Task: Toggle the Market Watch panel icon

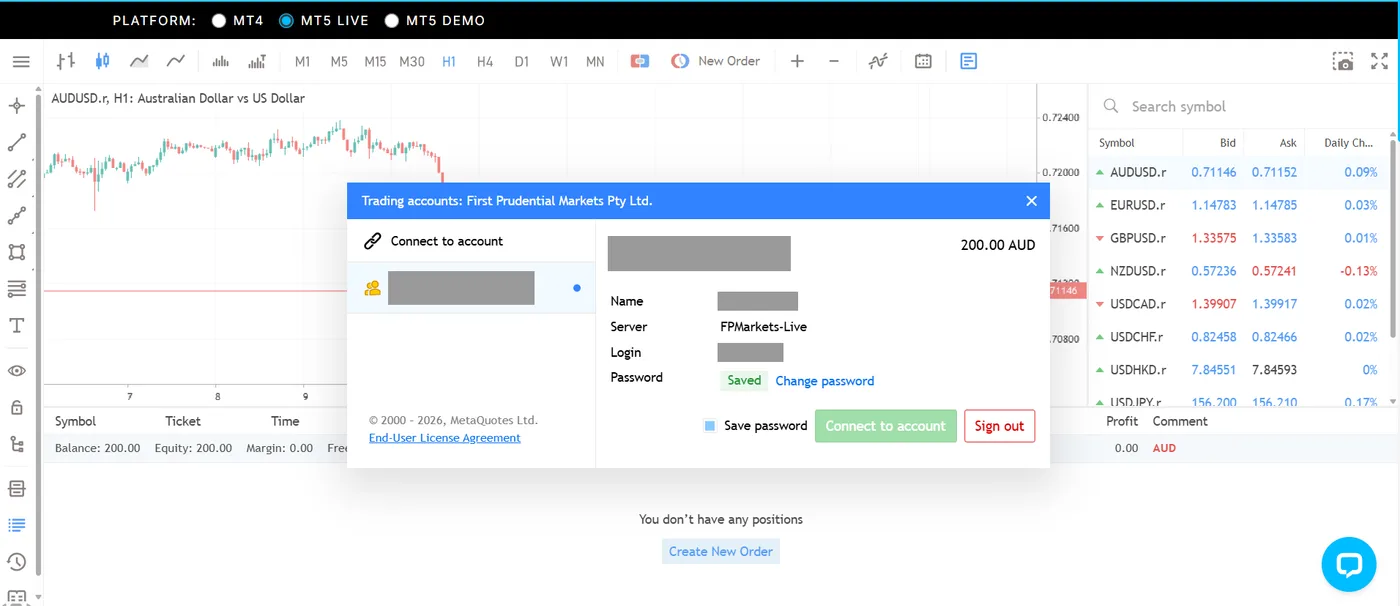Action: click(x=968, y=61)
